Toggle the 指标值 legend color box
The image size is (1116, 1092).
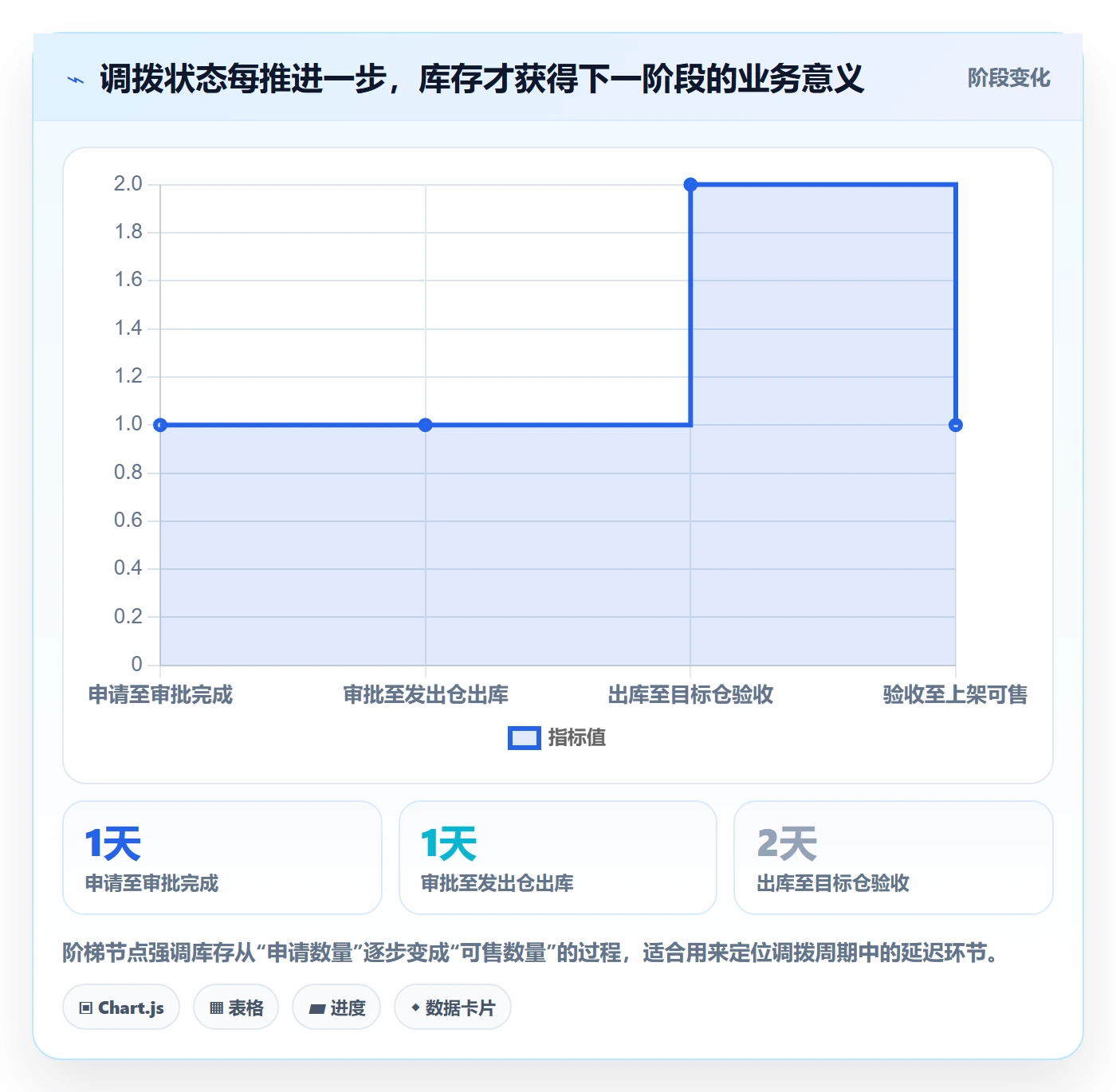[525, 738]
